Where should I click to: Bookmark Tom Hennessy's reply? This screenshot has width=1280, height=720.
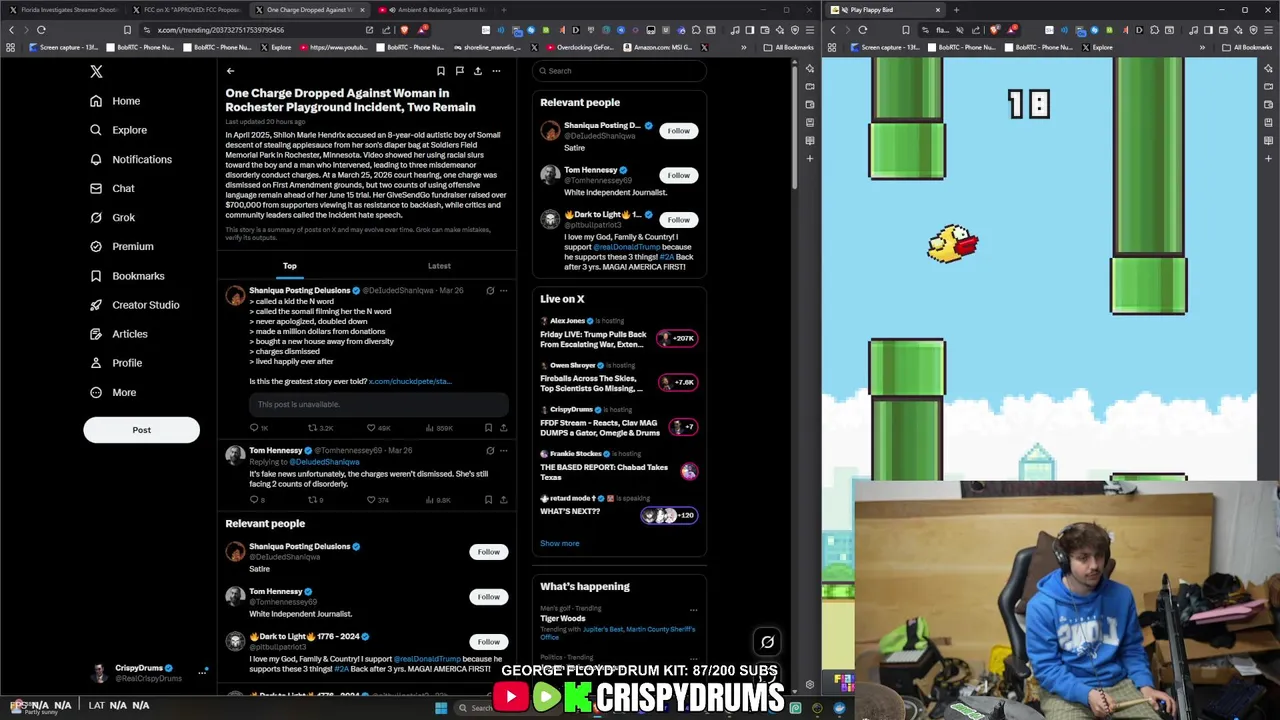click(x=488, y=500)
